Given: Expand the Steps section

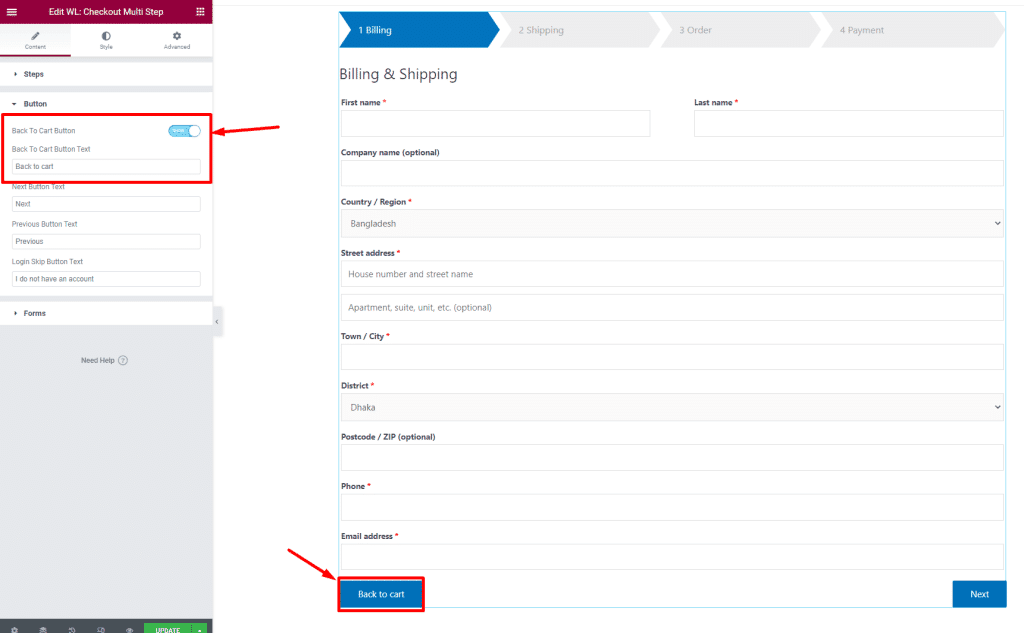Looking at the screenshot, I should (x=33, y=74).
